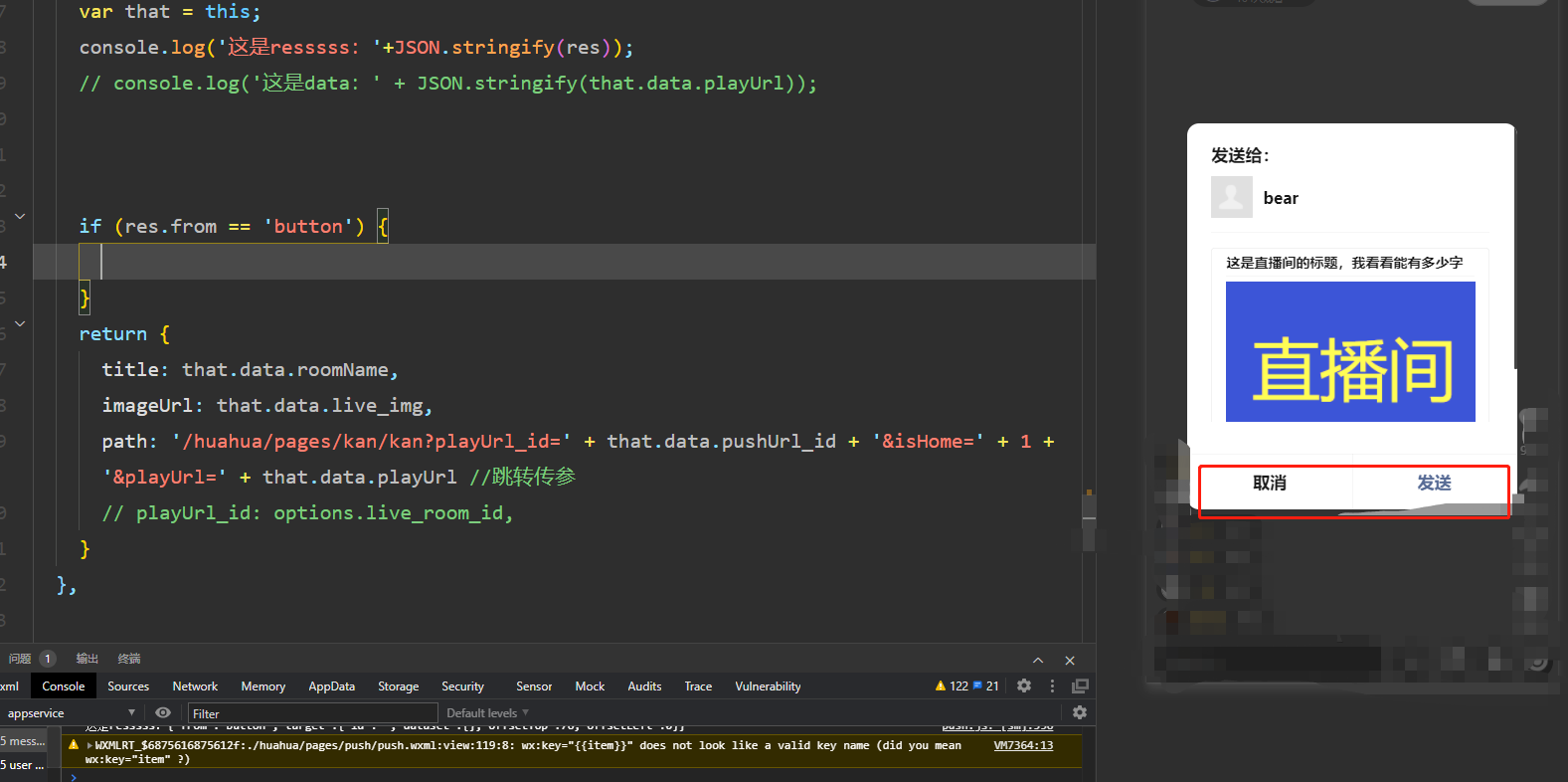The height and width of the screenshot is (782, 1568).
Task: Switch to the Storage tab
Action: coord(398,686)
